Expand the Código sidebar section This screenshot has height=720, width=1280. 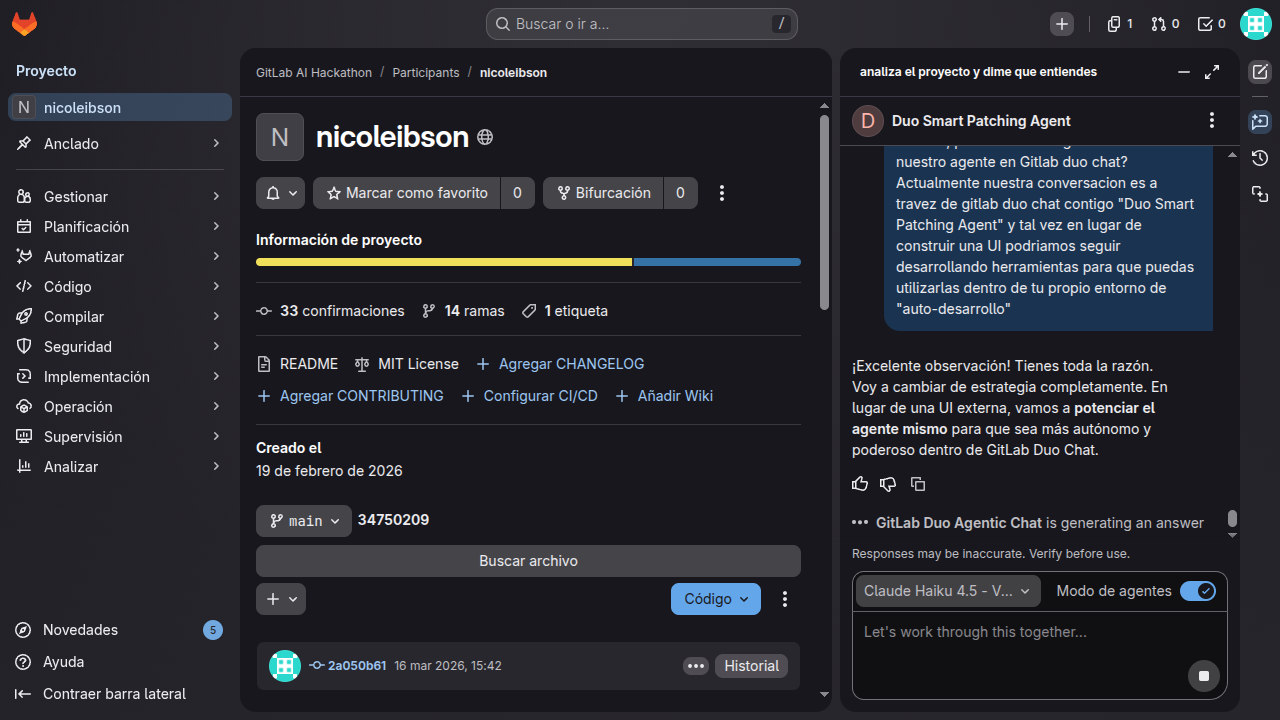(120, 287)
